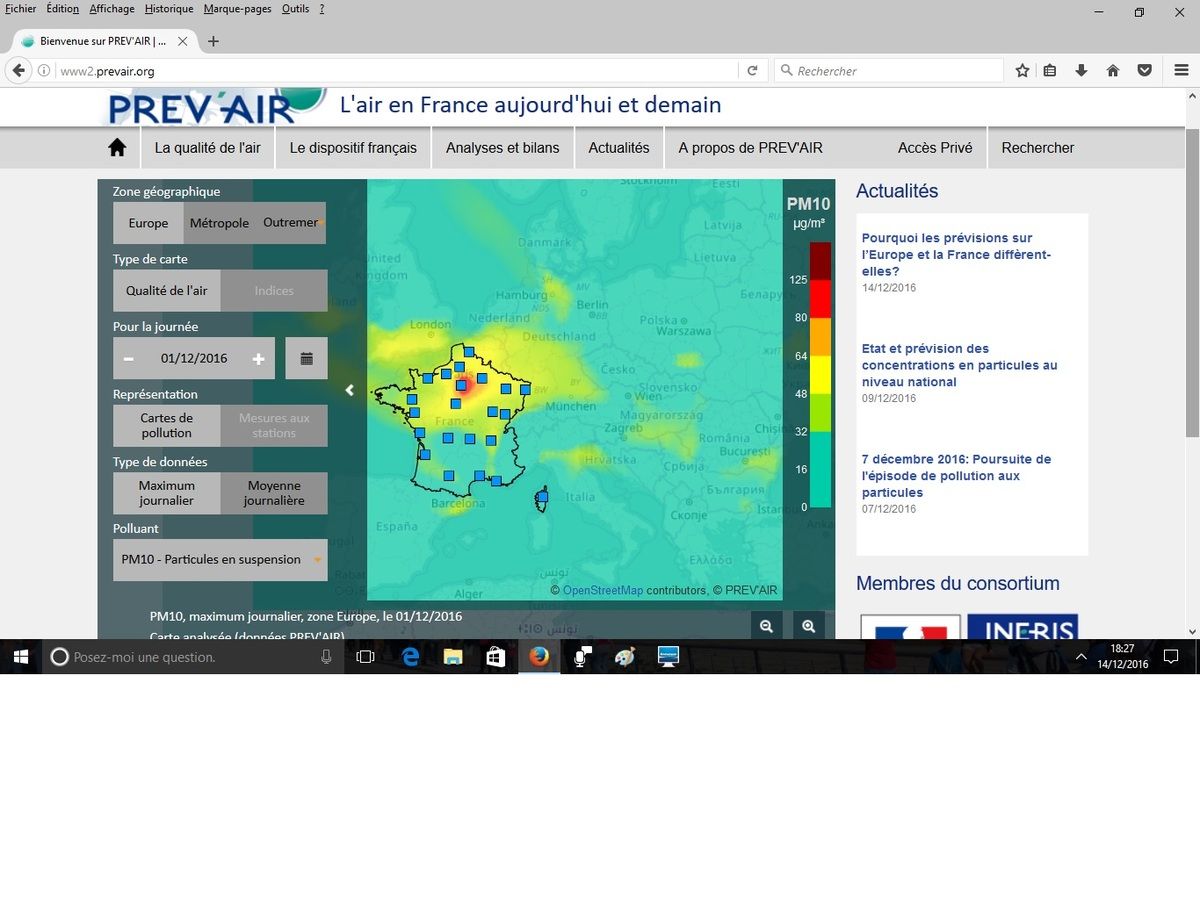The height and width of the screenshot is (920, 1200).
Task: Open Firefox downloads arrow
Action: (1081, 71)
